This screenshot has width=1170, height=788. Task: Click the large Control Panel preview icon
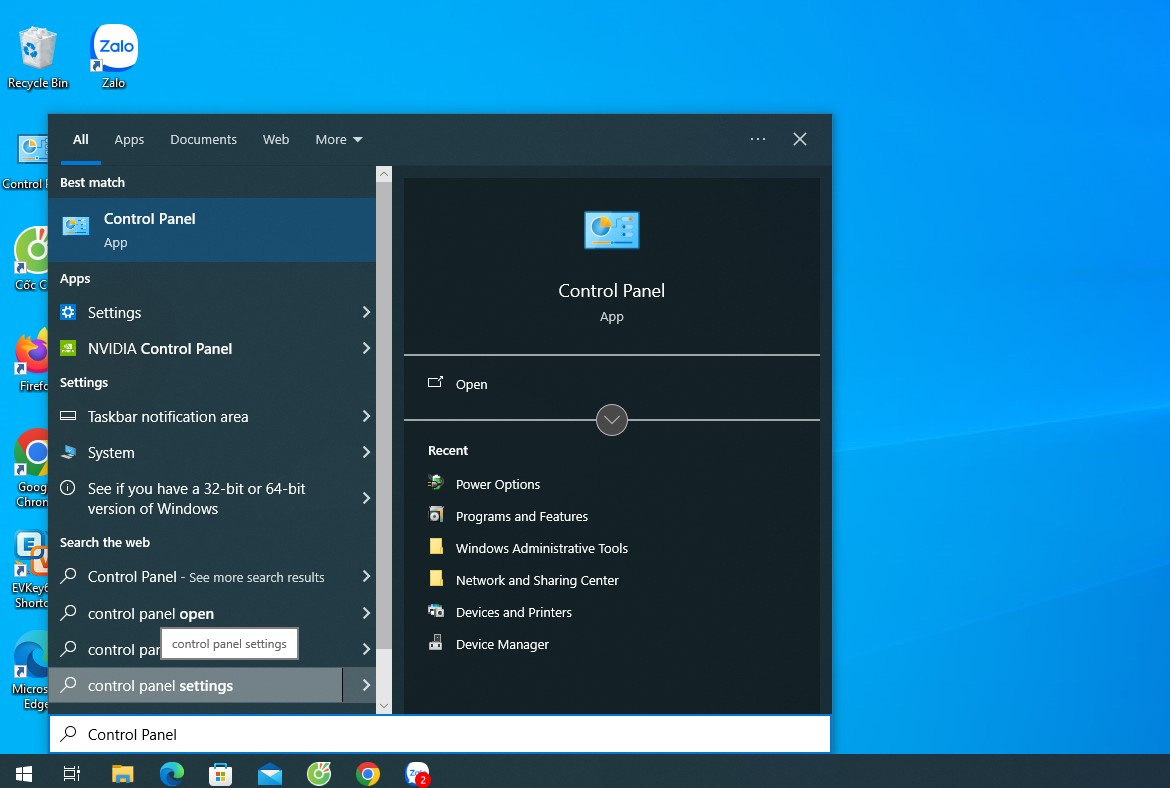coord(611,230)
